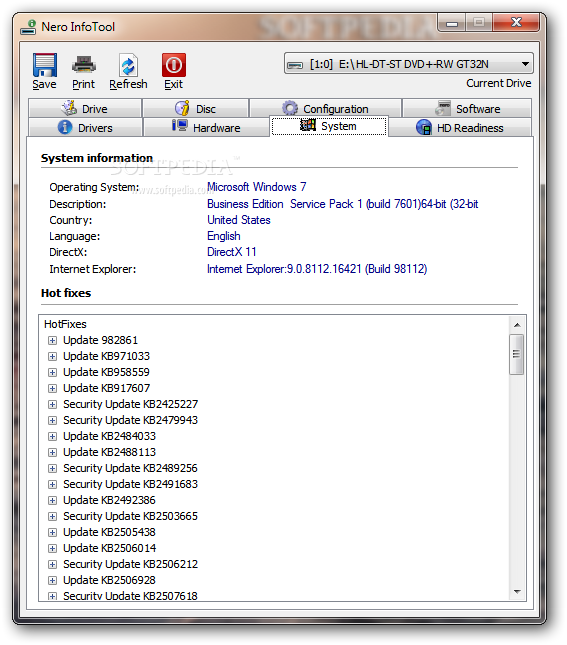This screenshot has width=567, height=645.
Task: Minimize the Nero InfoTool window
Action: (452, 23)
